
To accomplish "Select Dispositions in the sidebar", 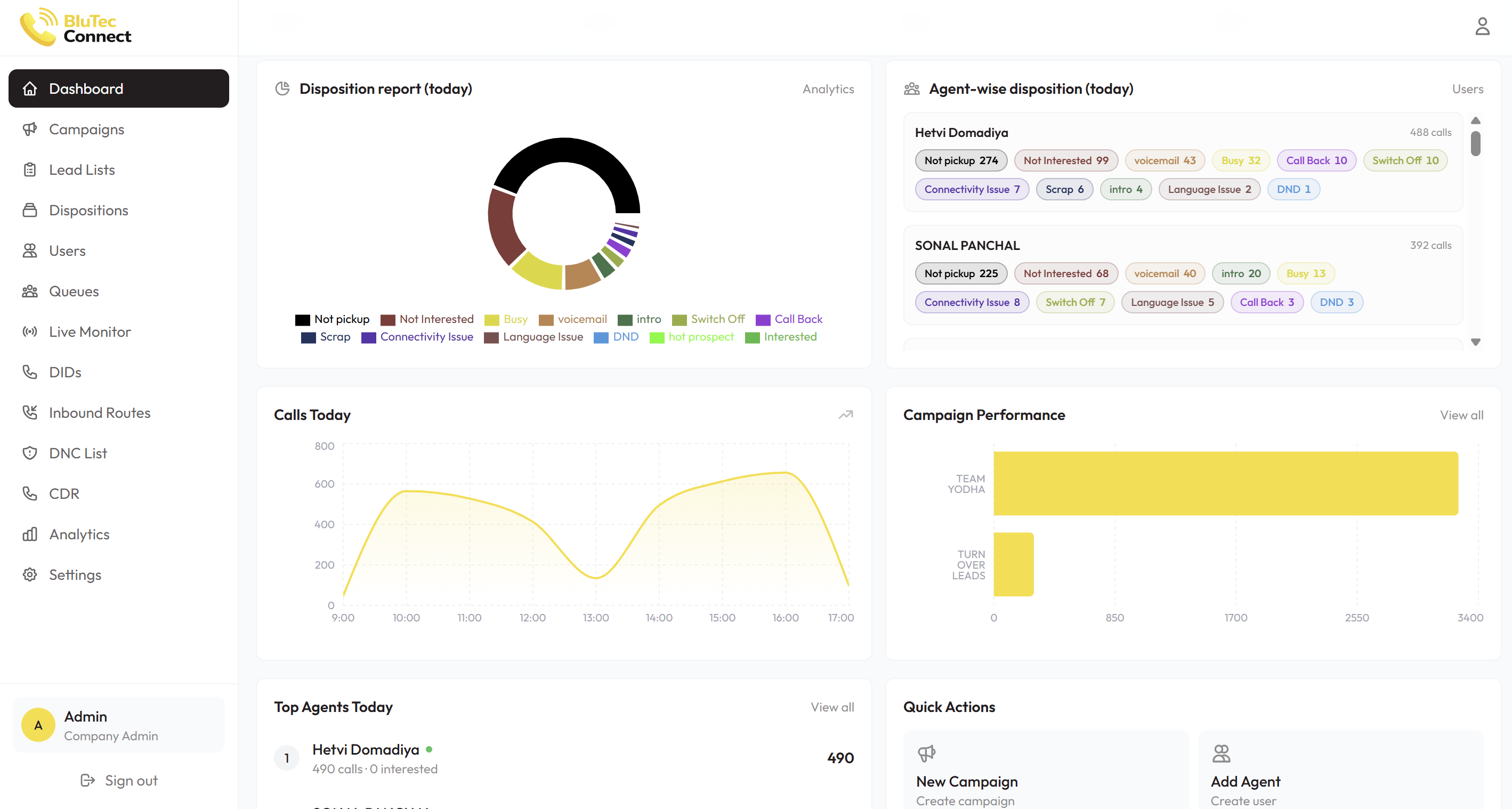I will (x=88, y=209).
